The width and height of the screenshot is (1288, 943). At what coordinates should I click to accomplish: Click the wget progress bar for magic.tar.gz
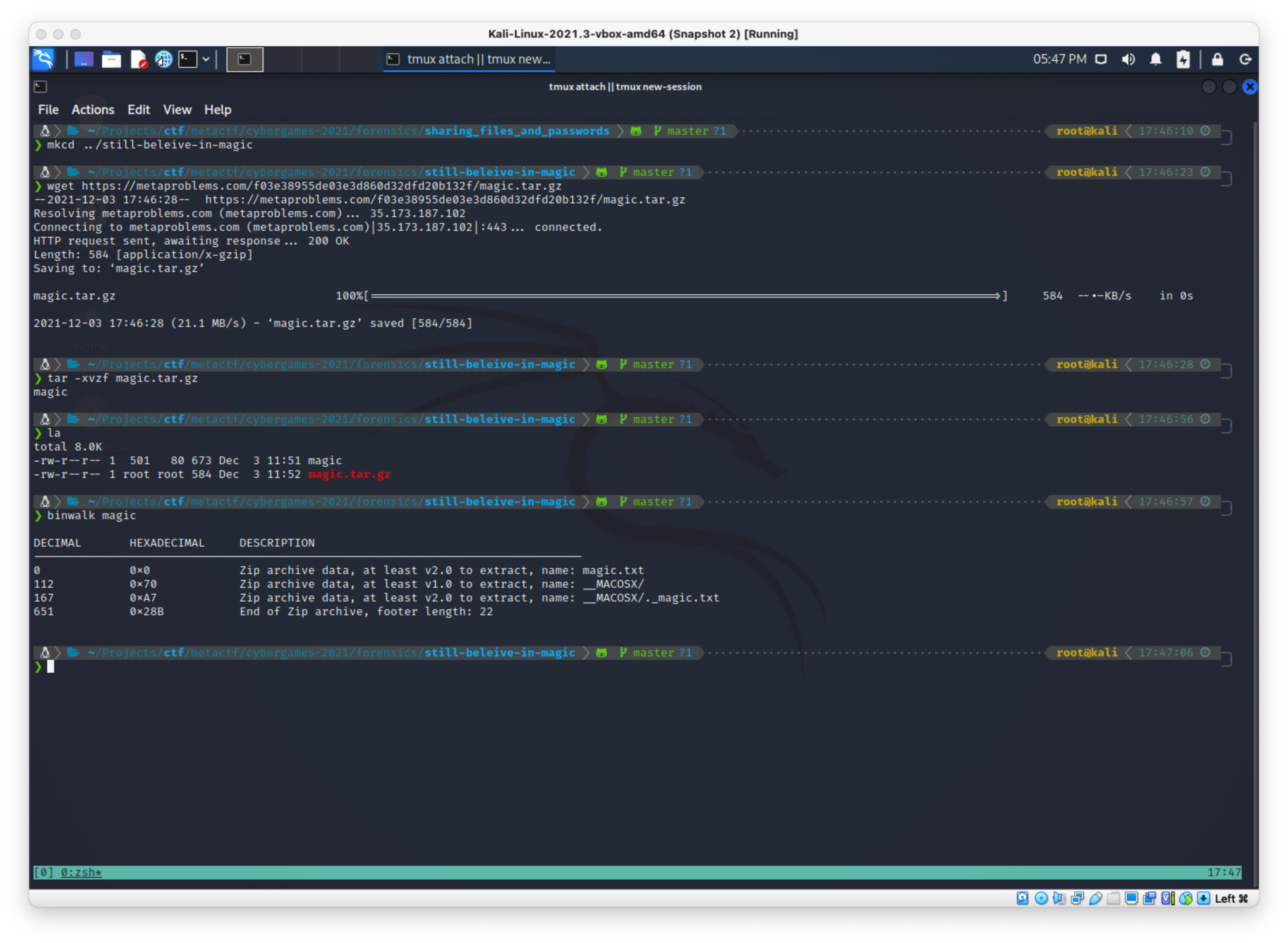685,296
